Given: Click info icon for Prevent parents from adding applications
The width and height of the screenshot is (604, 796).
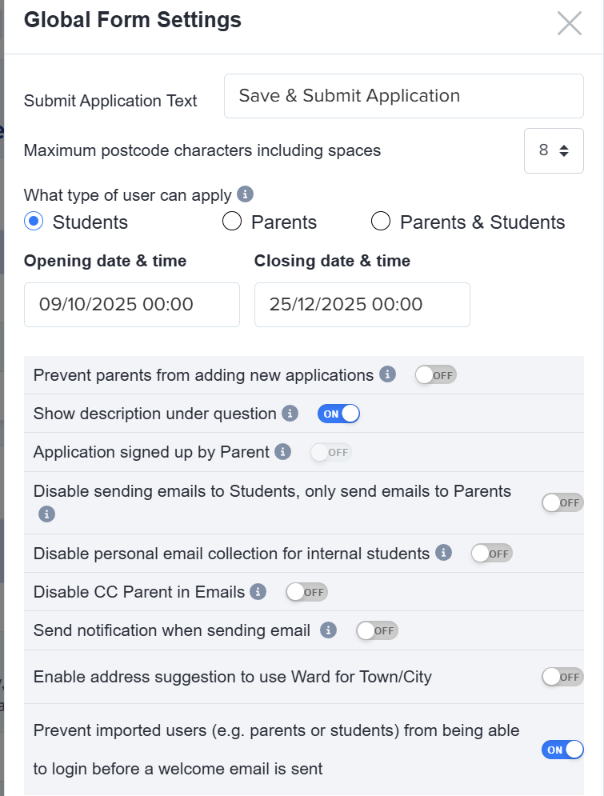Looking at the screenshot, I should pyautogui.click(x=387, y=375).
